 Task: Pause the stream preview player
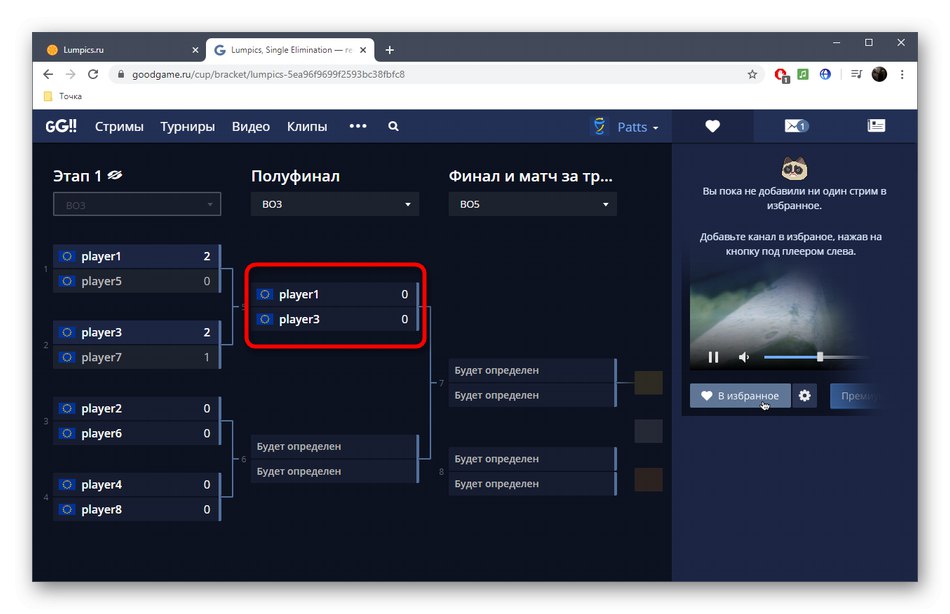(713, 357)
